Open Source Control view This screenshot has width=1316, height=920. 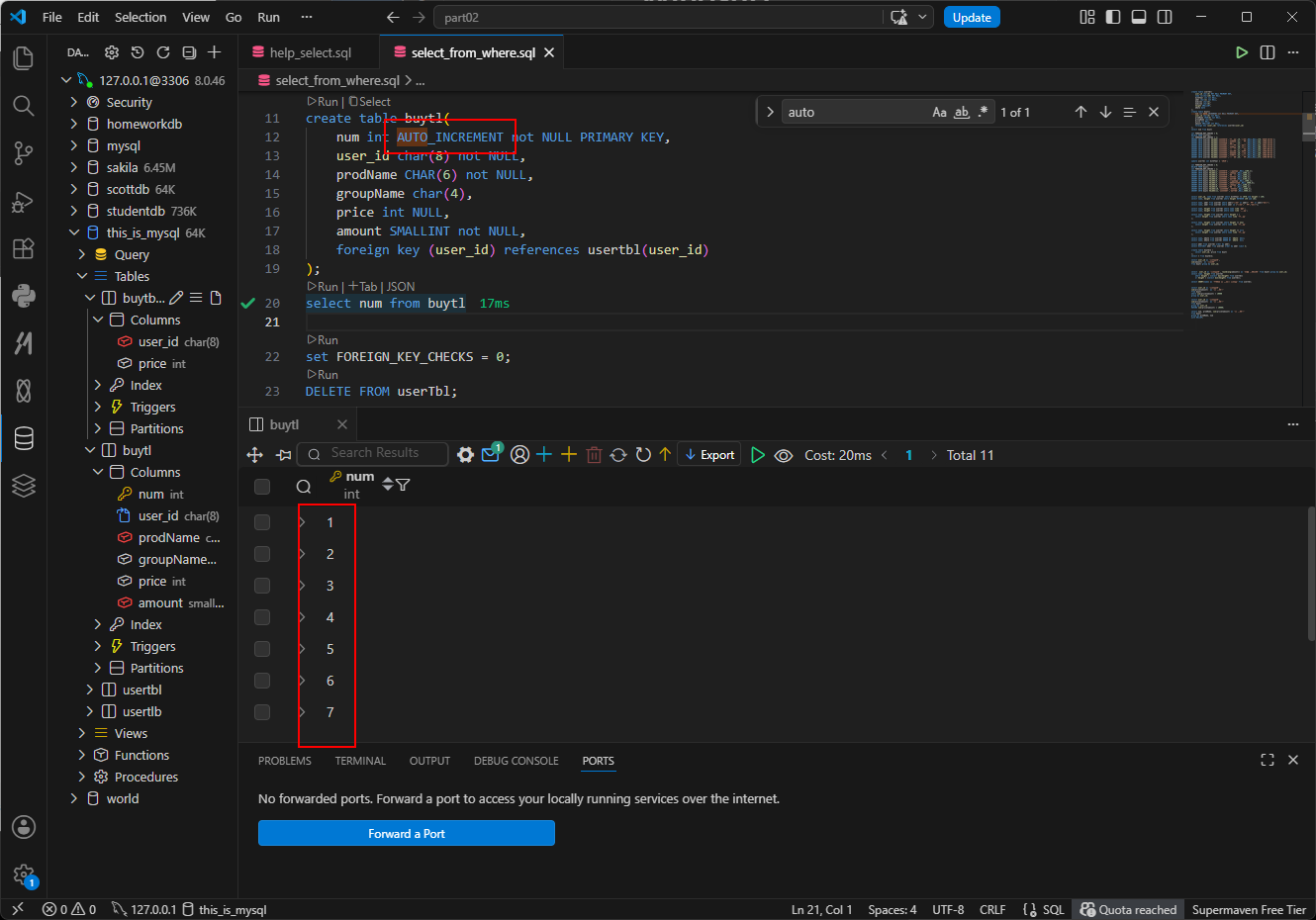[x=24, y=152]
